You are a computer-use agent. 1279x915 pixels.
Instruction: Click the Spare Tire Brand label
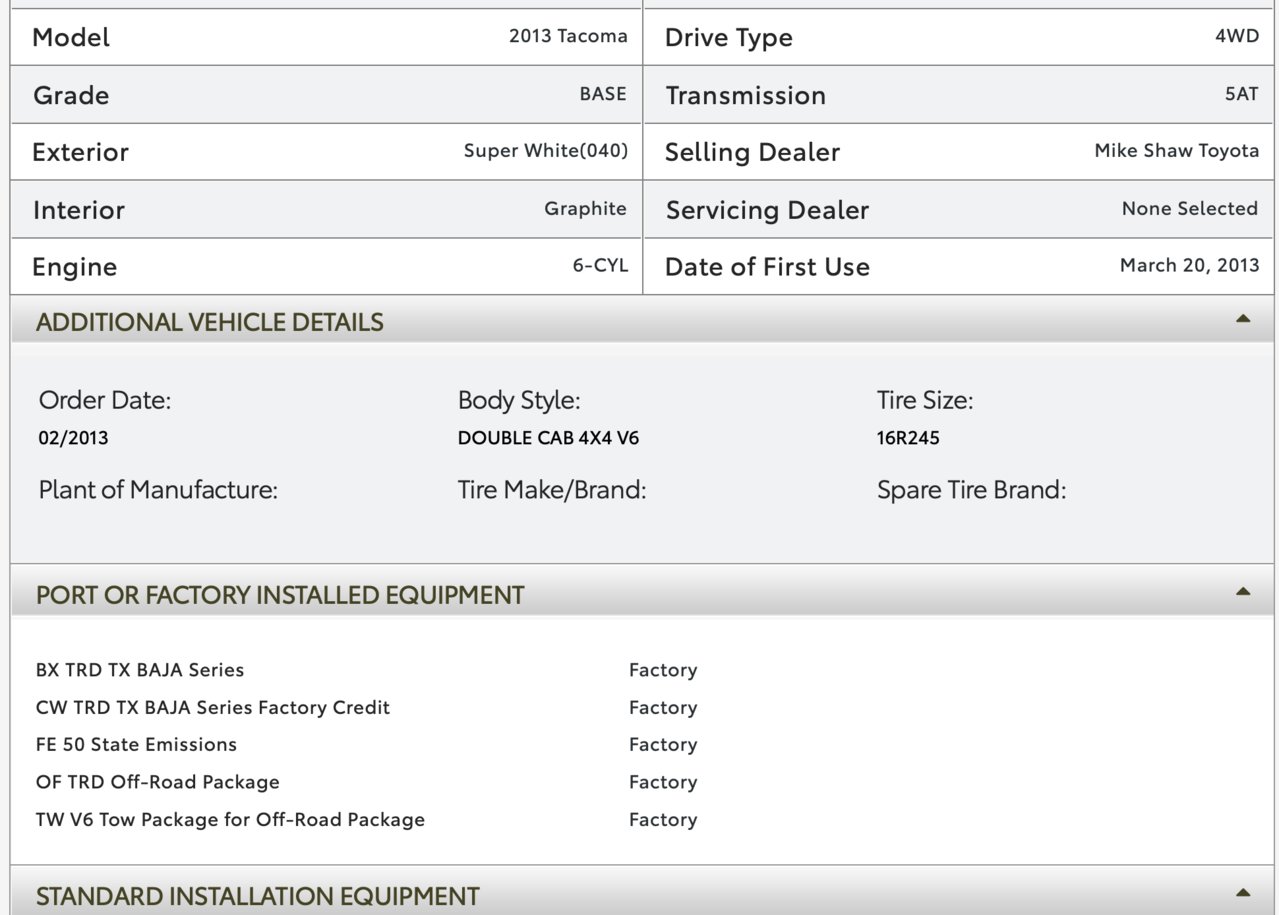pos(972,491)
